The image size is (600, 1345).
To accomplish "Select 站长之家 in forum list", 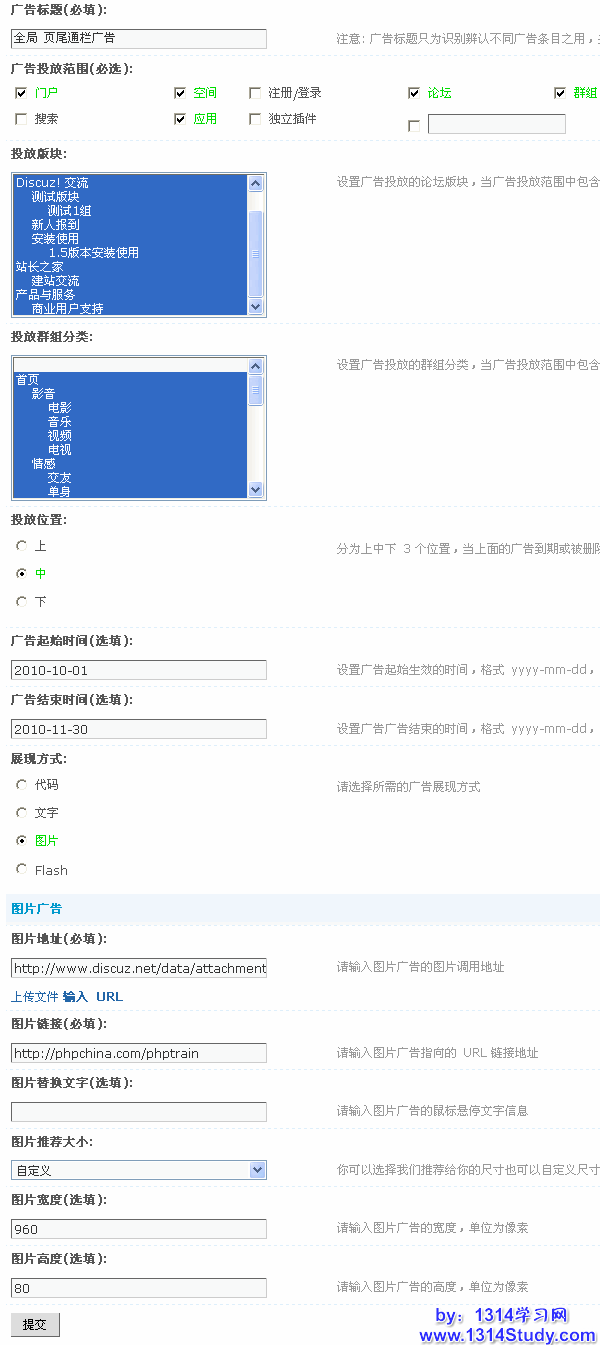I will pos(40,267).
